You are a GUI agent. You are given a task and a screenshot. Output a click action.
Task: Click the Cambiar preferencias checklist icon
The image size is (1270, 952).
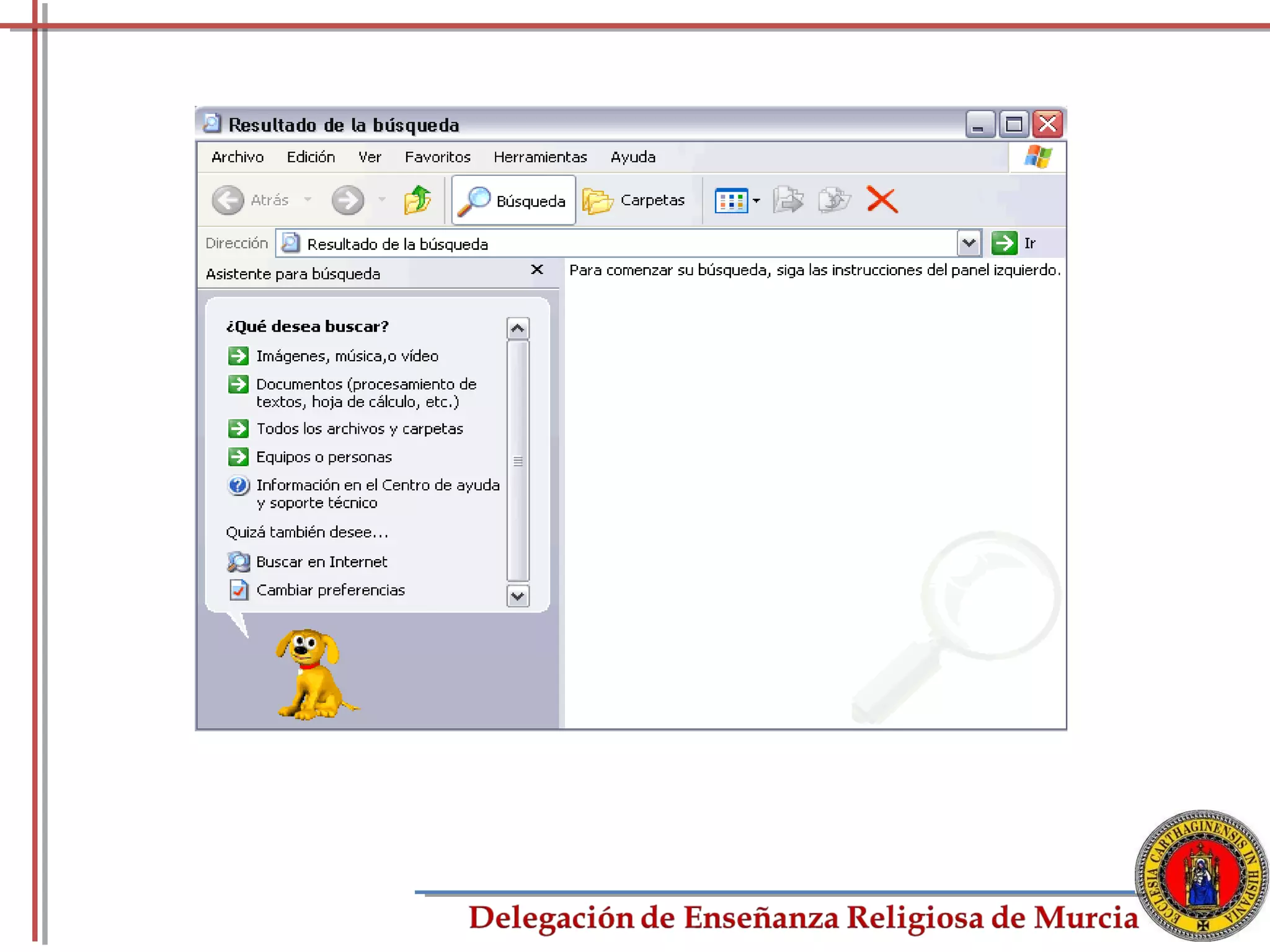point(238,590)
